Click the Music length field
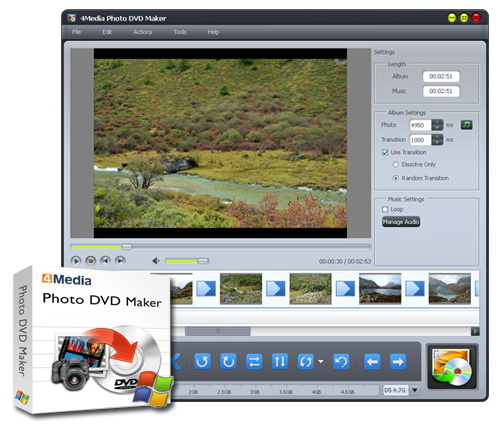This screenshot has height=425, width=500. tap(441, 91)
